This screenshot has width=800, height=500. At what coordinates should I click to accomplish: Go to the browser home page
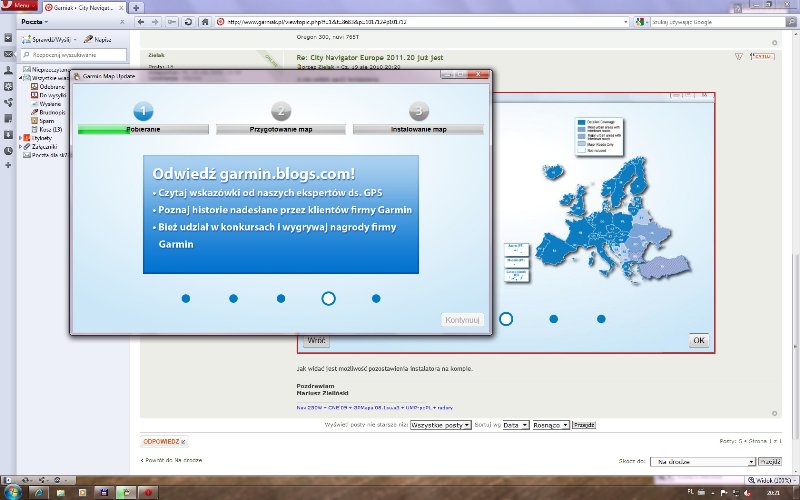coord(205,22)
